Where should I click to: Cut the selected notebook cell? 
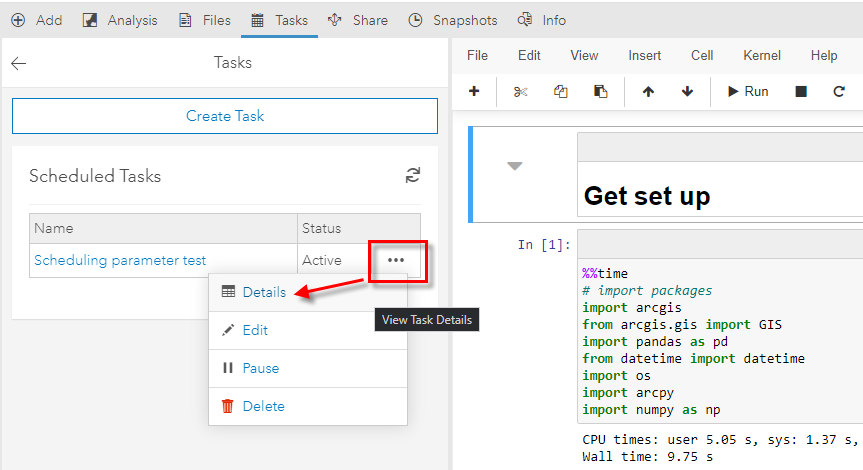click(520, 92)
